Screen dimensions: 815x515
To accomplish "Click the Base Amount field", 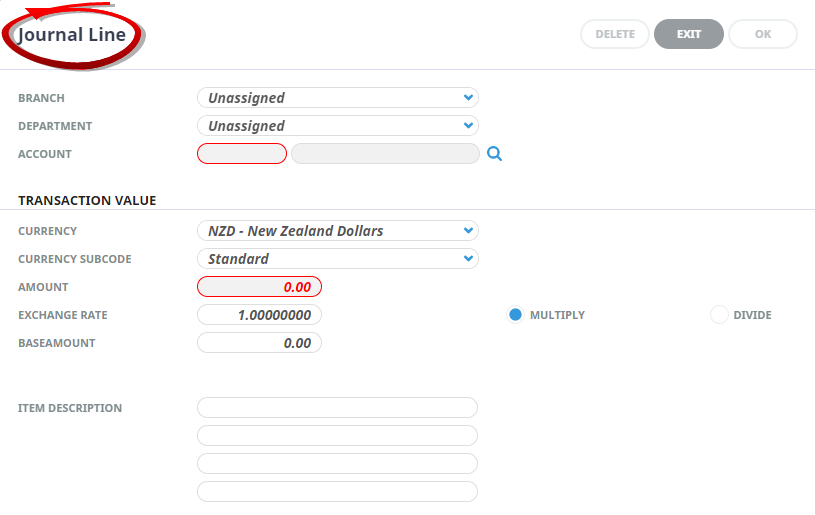I will (259, 343).
